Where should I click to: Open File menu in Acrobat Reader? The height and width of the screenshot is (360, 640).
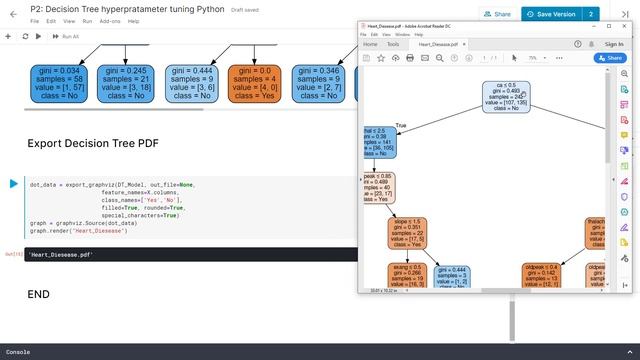(363, 35)
